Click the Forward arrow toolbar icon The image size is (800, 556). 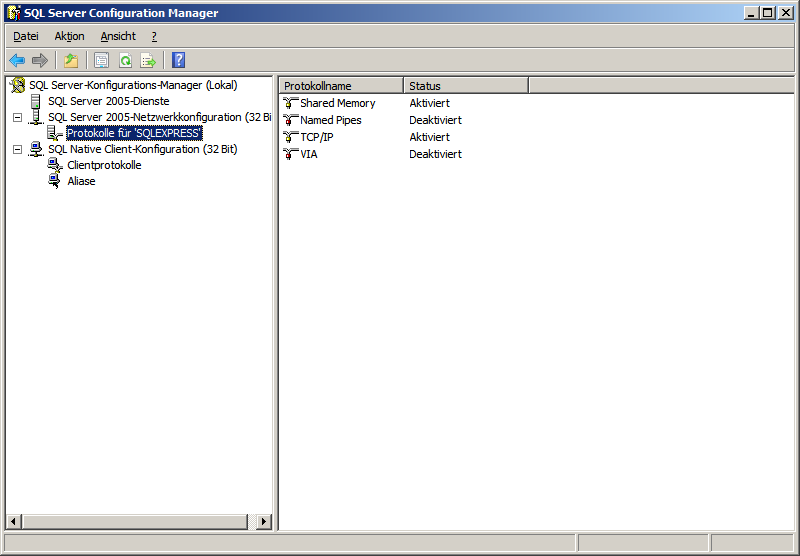pyautogui.click(x=40, y=60)
